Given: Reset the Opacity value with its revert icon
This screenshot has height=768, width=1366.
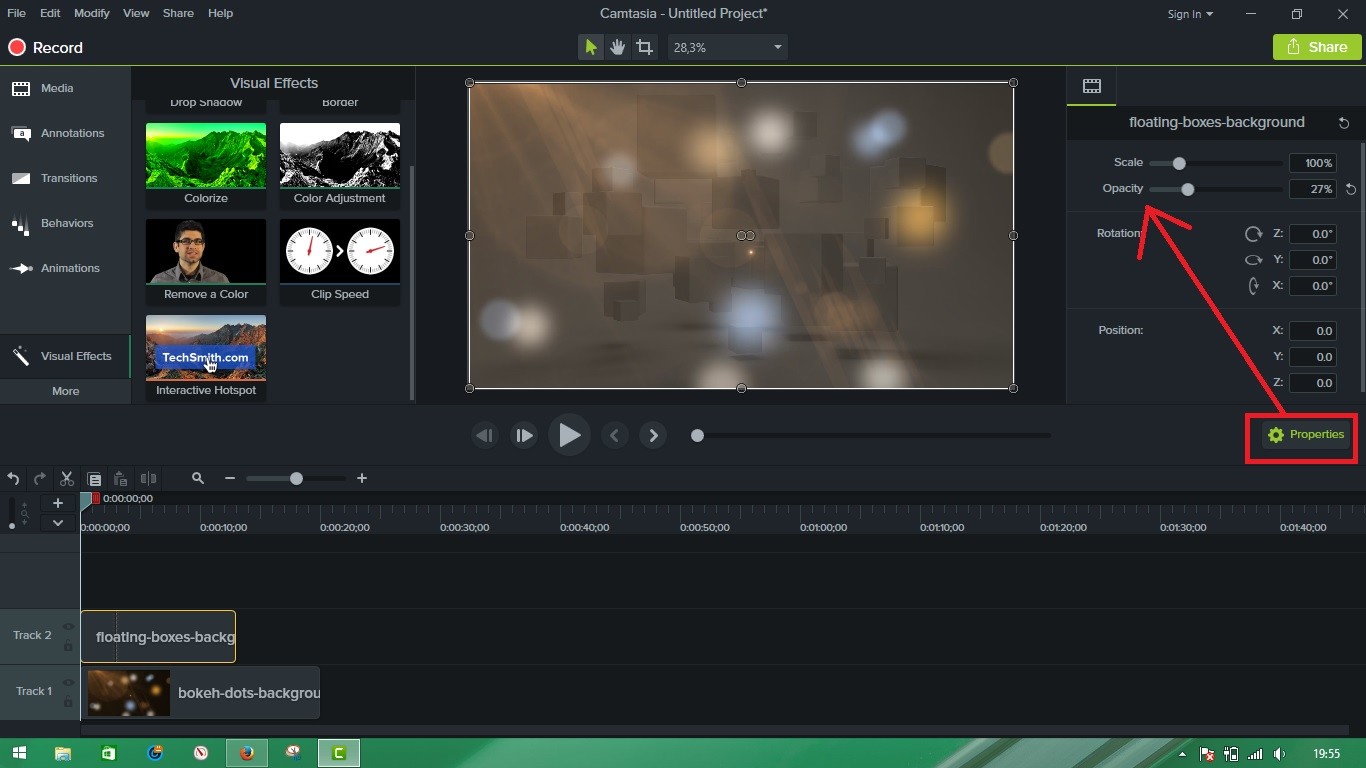Looking at the screenshot, I should tap(1351, 189).
